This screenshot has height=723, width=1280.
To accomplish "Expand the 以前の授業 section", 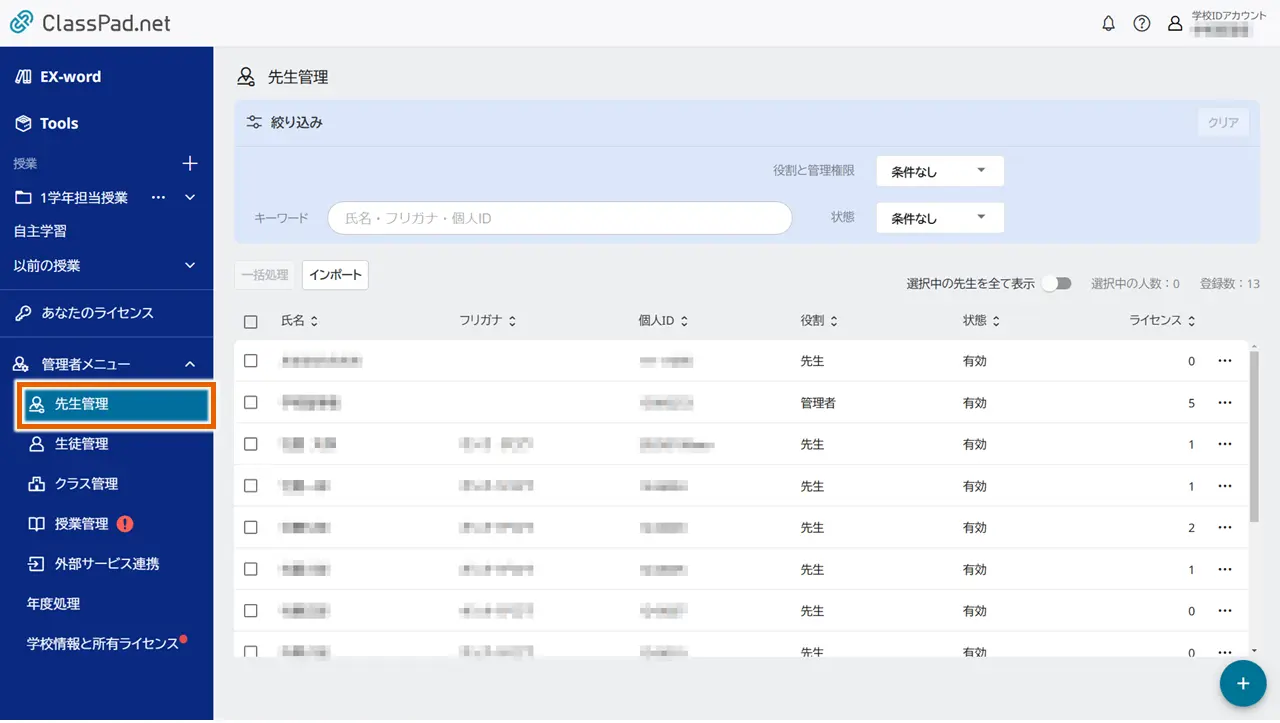I will [192, 265].
